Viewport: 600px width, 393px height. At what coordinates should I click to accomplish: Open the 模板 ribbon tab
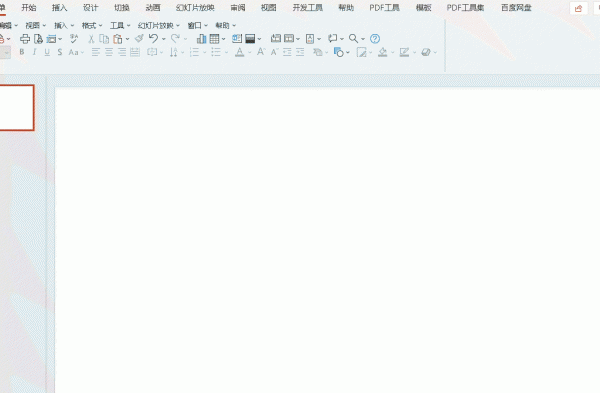[424, 8]
